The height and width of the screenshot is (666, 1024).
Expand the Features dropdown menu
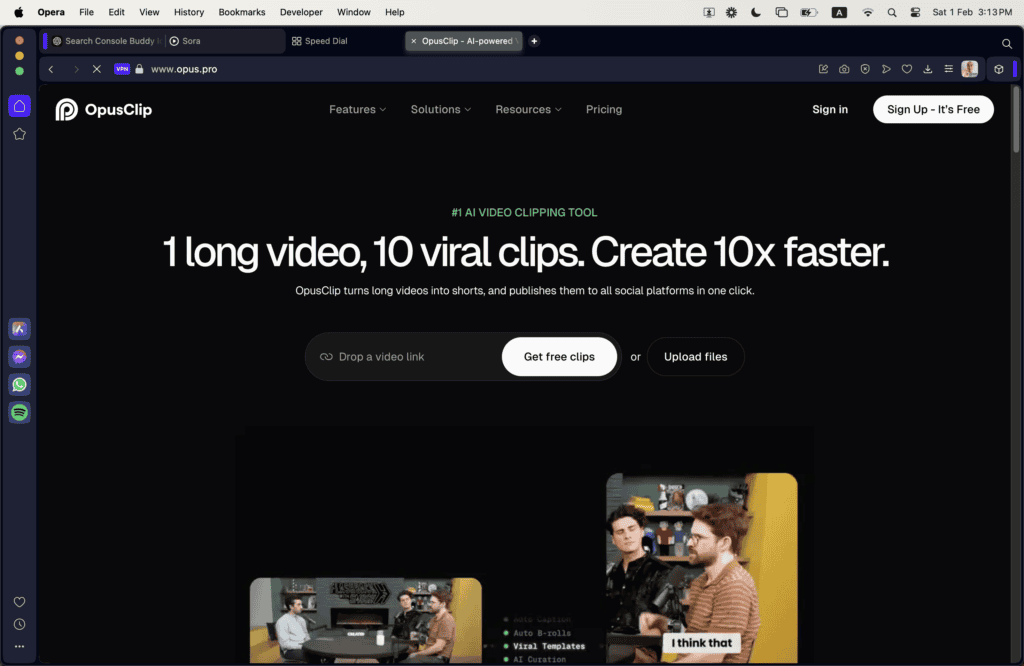[x=357, y=110]
